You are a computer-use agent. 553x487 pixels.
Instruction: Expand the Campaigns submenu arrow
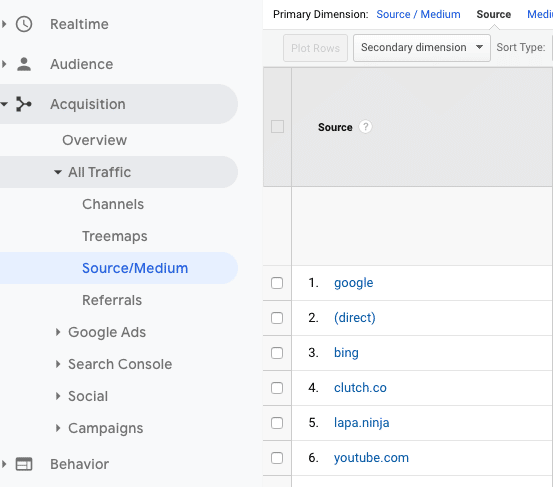[58, 428]
